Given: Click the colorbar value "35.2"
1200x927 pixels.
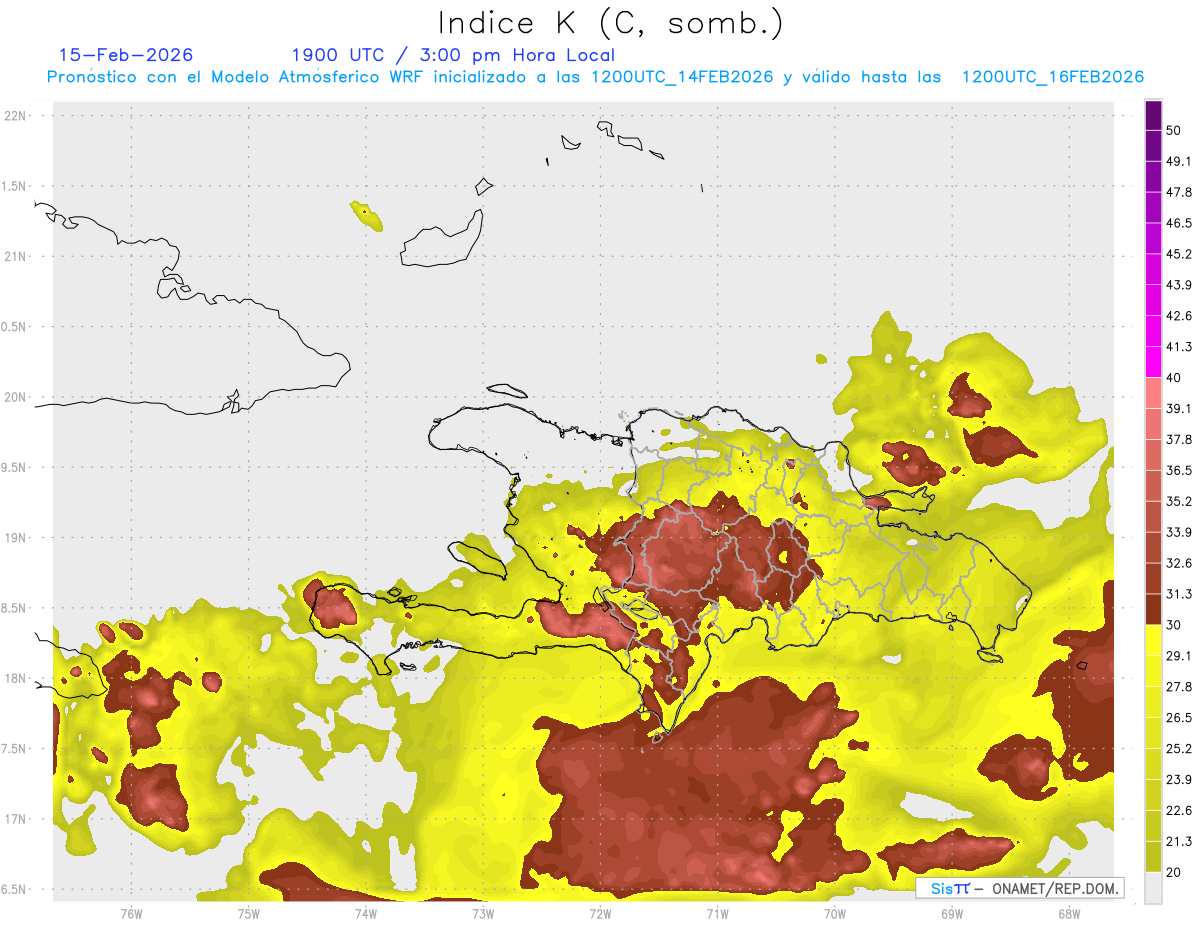Looking at the screenshot, I should [1179, 502].
